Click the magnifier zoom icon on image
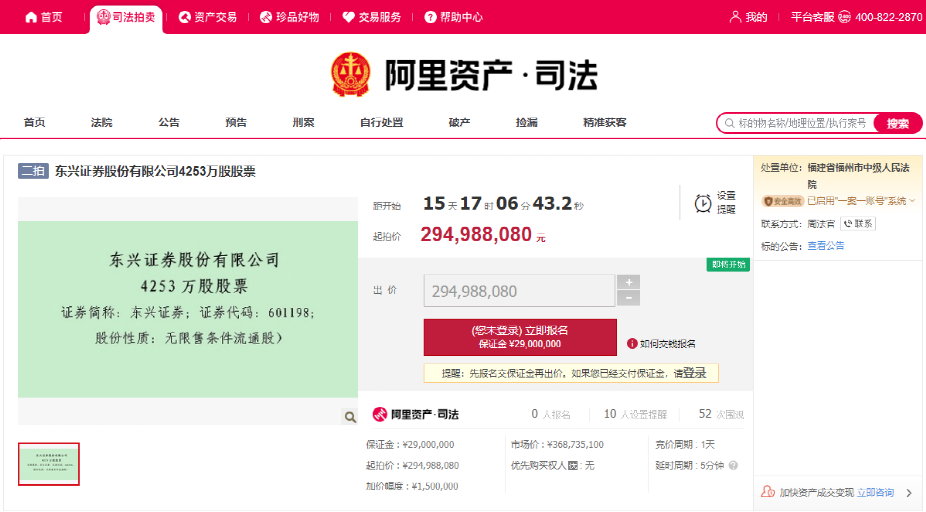The height and width of the screenshot is (512, 926). (350, 417)
